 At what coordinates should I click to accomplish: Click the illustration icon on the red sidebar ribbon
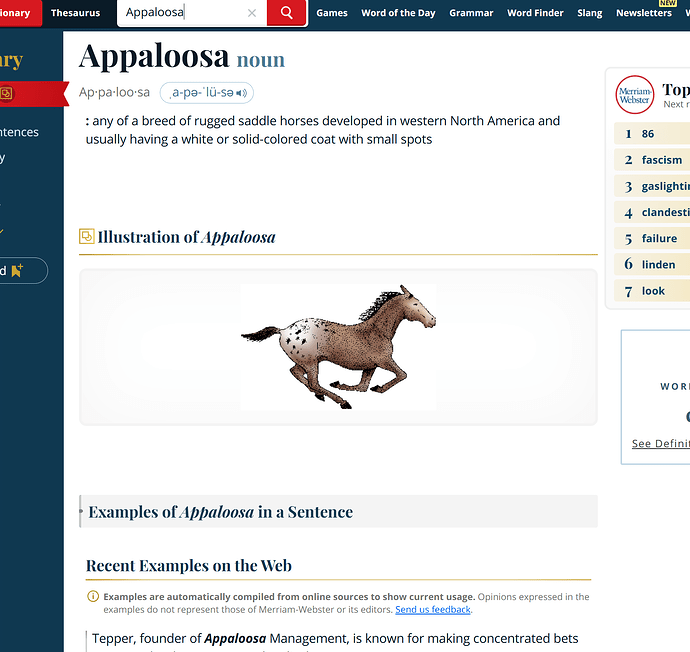(6, 93)
